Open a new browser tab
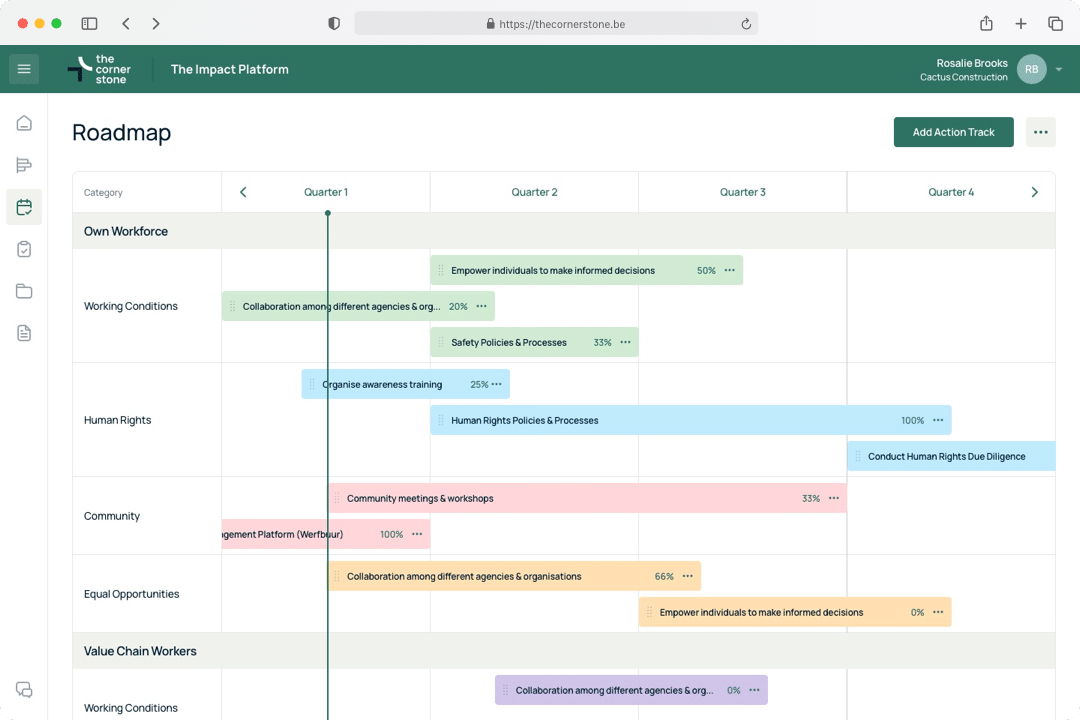The height and width of the screenshot is (720, 1080). (x=1021, y=23)
